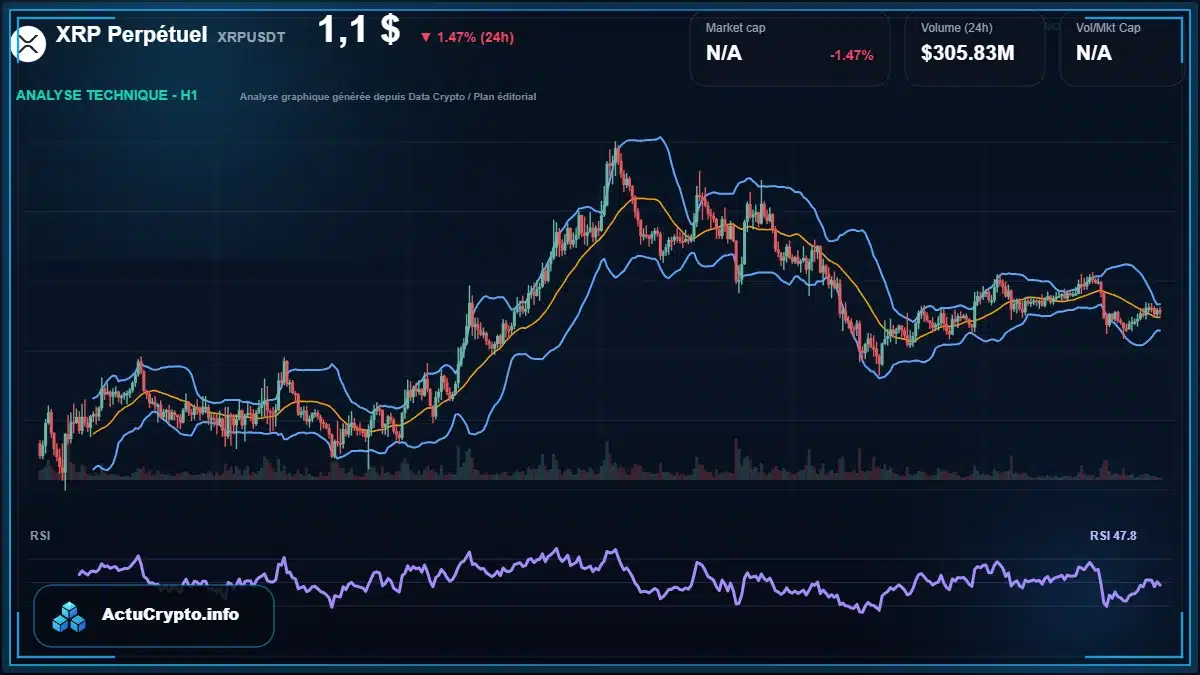Click the red down-triangle beside 1.47% (24h)
The image size is (1200, 675).
(x=426, y=38)
